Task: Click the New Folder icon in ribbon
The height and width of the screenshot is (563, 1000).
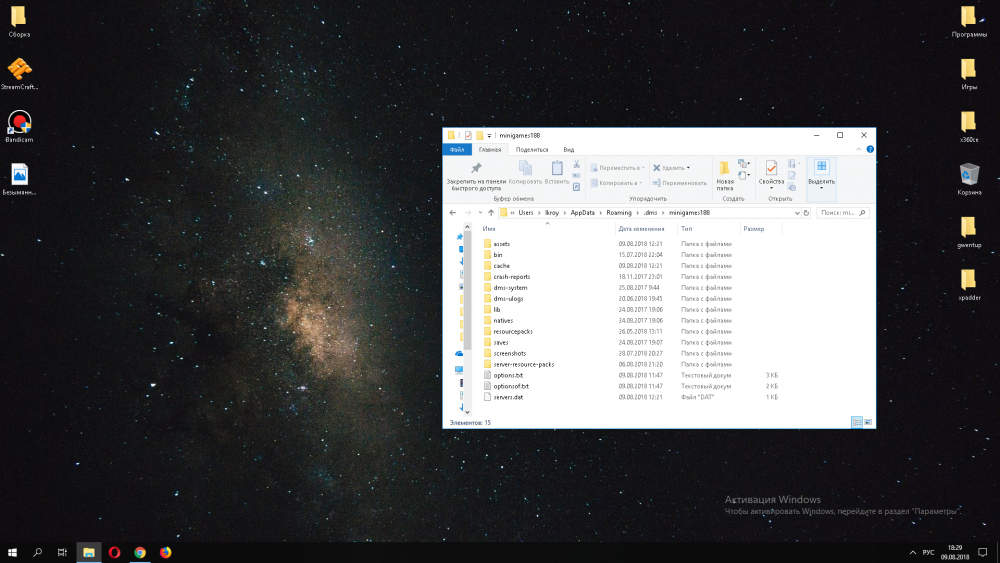Action: pos(724,169)
